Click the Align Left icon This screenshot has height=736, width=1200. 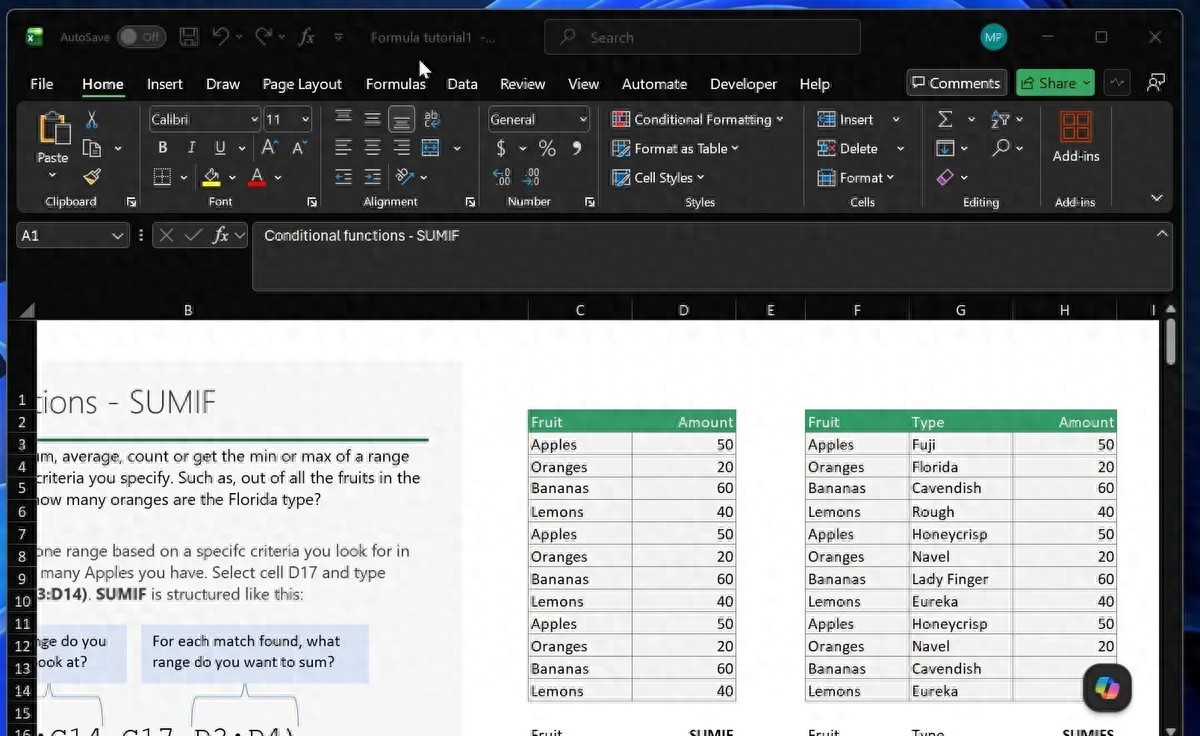pos(343,148)
